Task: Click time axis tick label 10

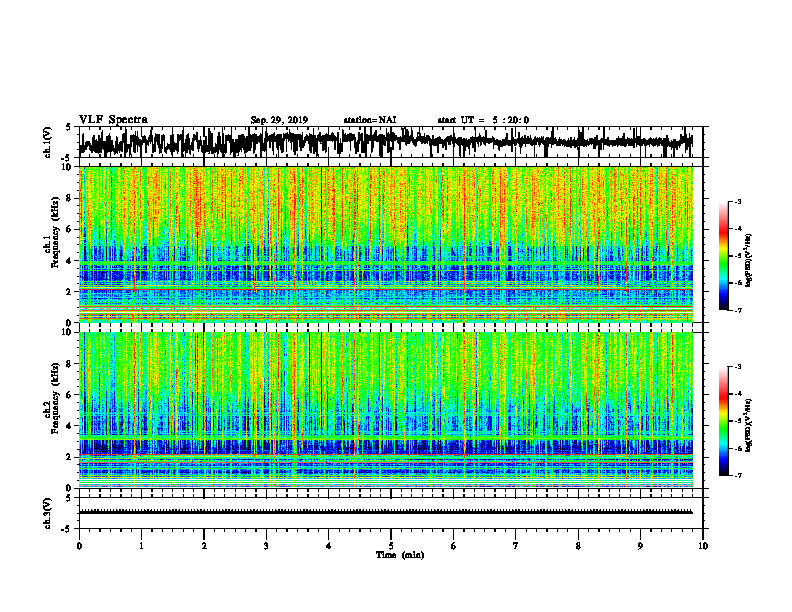Action: click(x=703, y=546)
